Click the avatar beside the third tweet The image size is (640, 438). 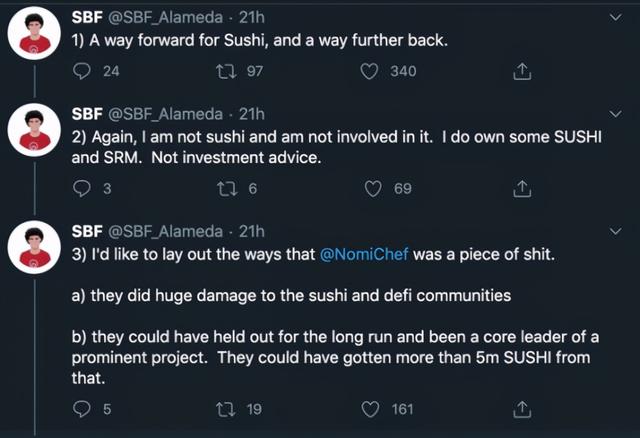pyautogui.click(x=37, y=246)
